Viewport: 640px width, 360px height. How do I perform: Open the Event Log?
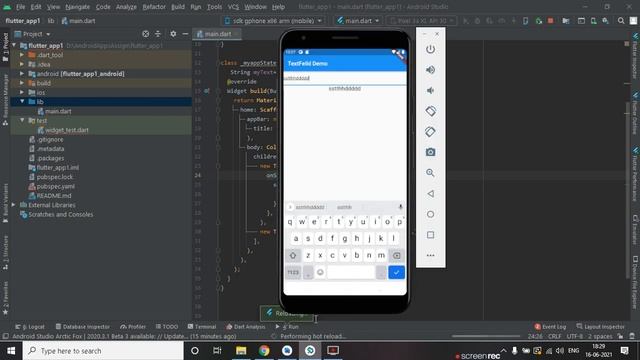pos(550,327)
